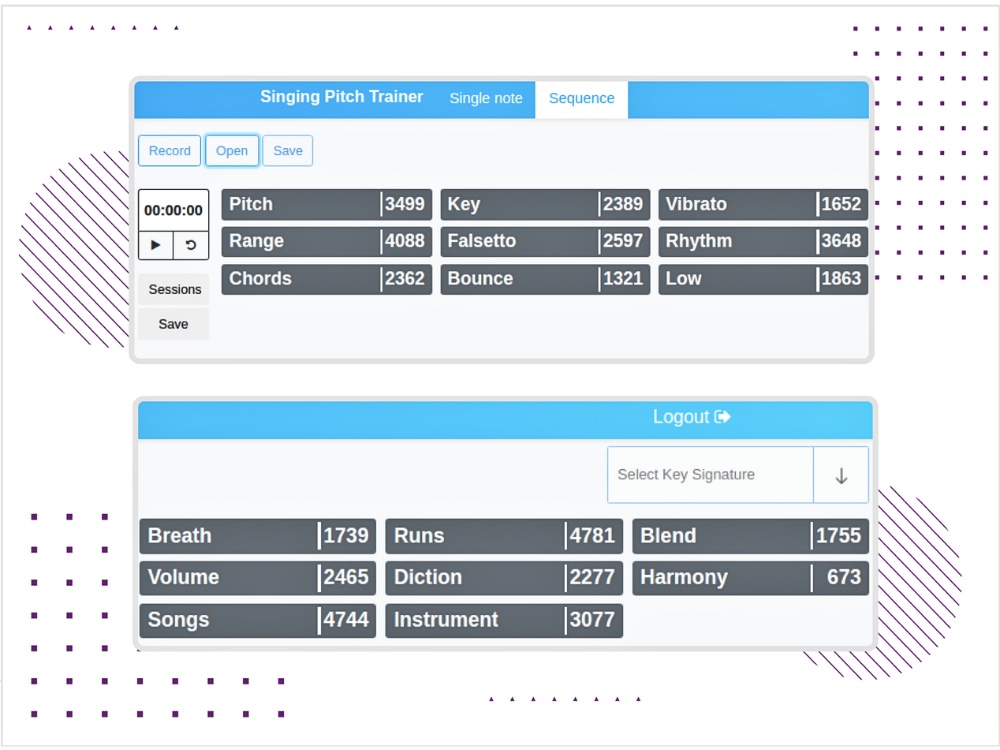Switch to the Sequence tab

pos(582,99)
